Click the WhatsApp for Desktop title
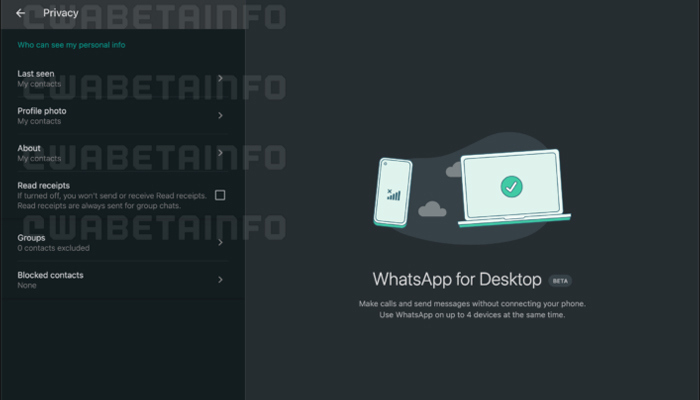 [x=457, y=279]
